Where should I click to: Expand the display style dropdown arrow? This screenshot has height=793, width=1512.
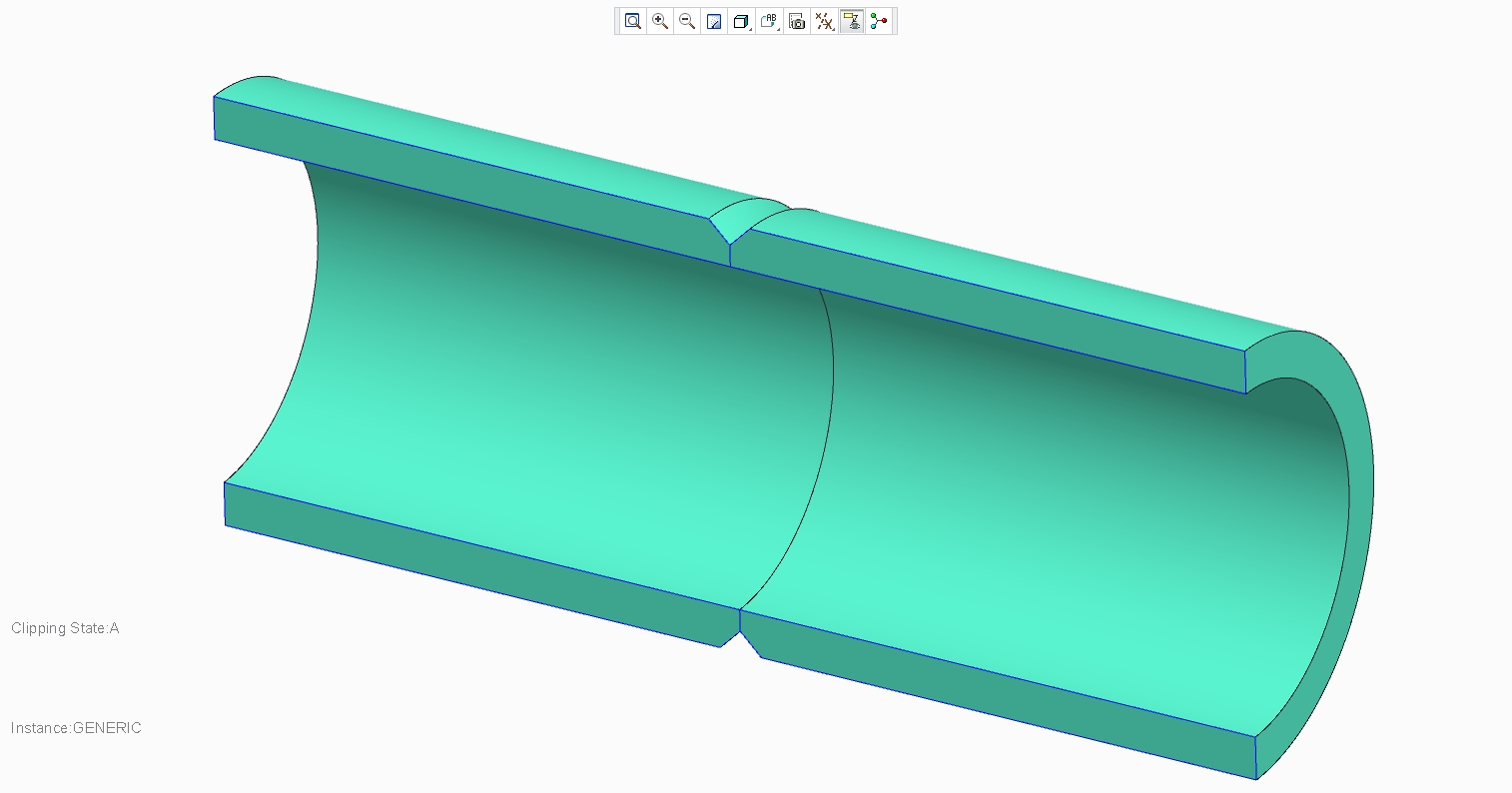tap(750, 29)
